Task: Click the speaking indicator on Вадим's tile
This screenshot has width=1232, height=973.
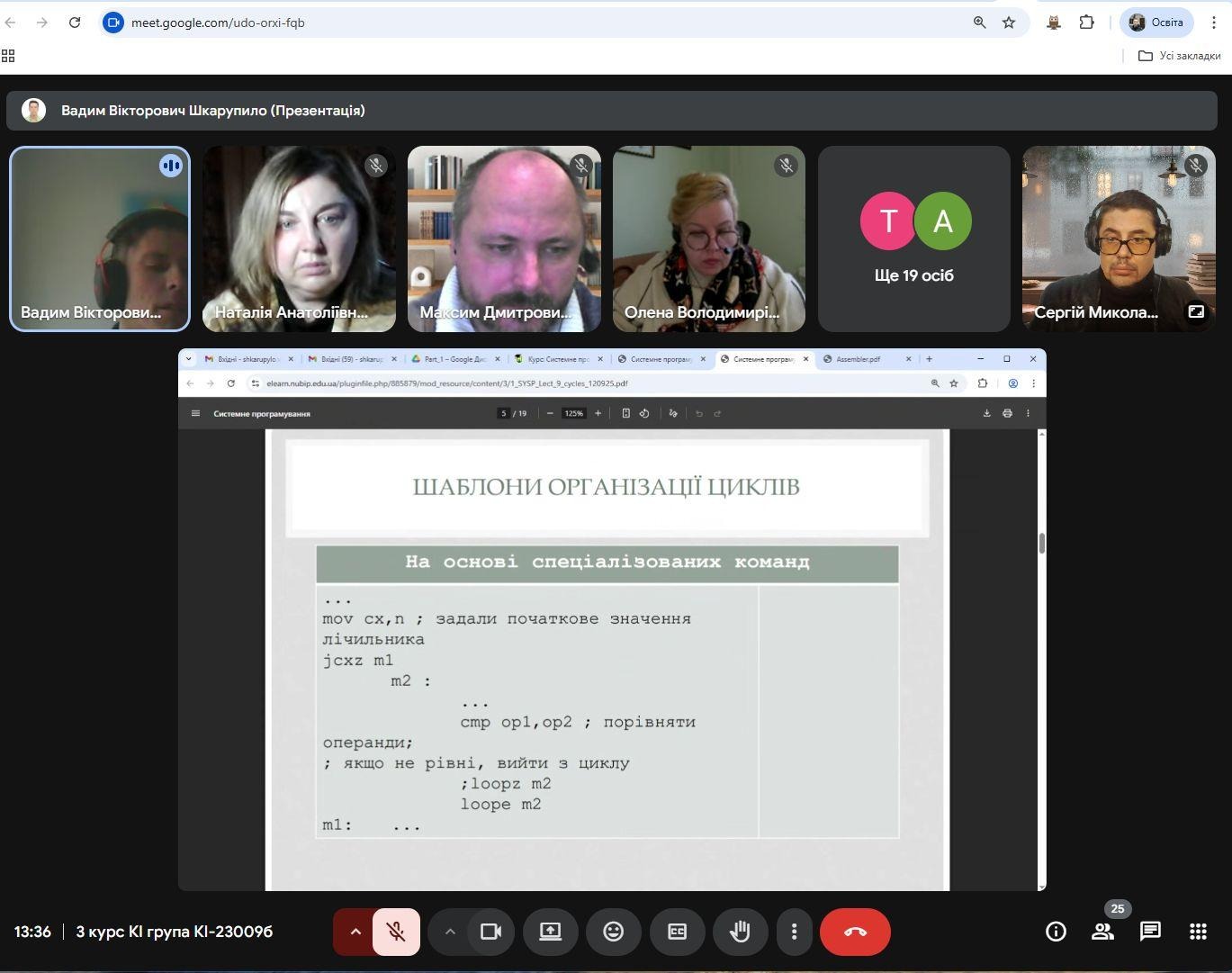Action: click(x=171, y=166)
